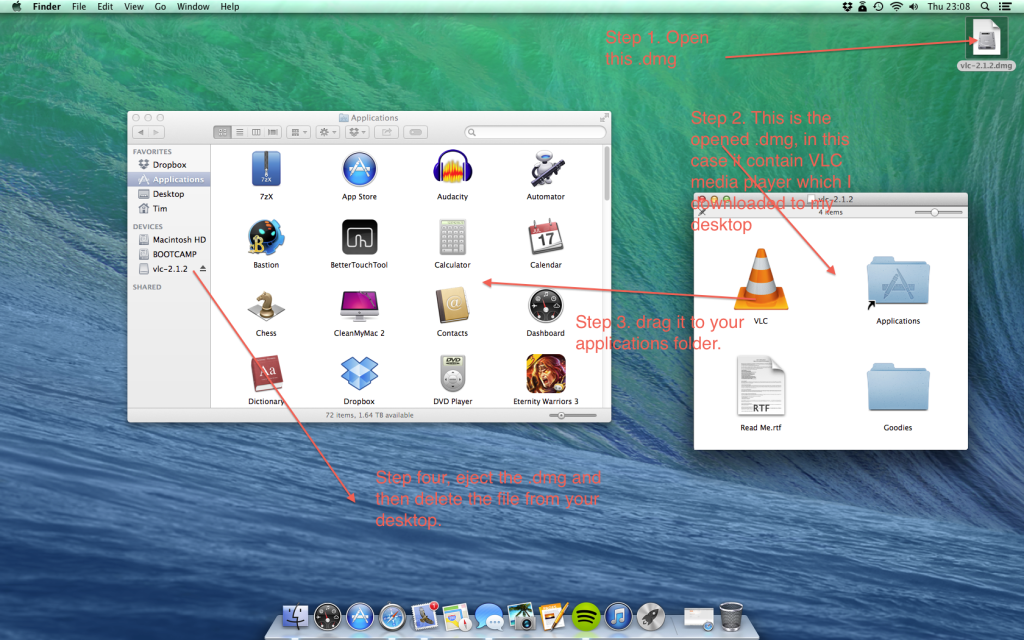Select the Chess app icon
This screenshot has height=640, width=1024.
coord(266,306)
